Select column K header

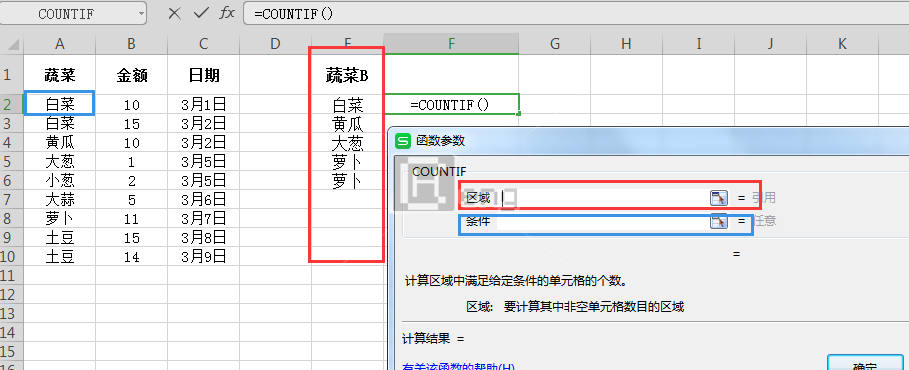coord(842,43)
